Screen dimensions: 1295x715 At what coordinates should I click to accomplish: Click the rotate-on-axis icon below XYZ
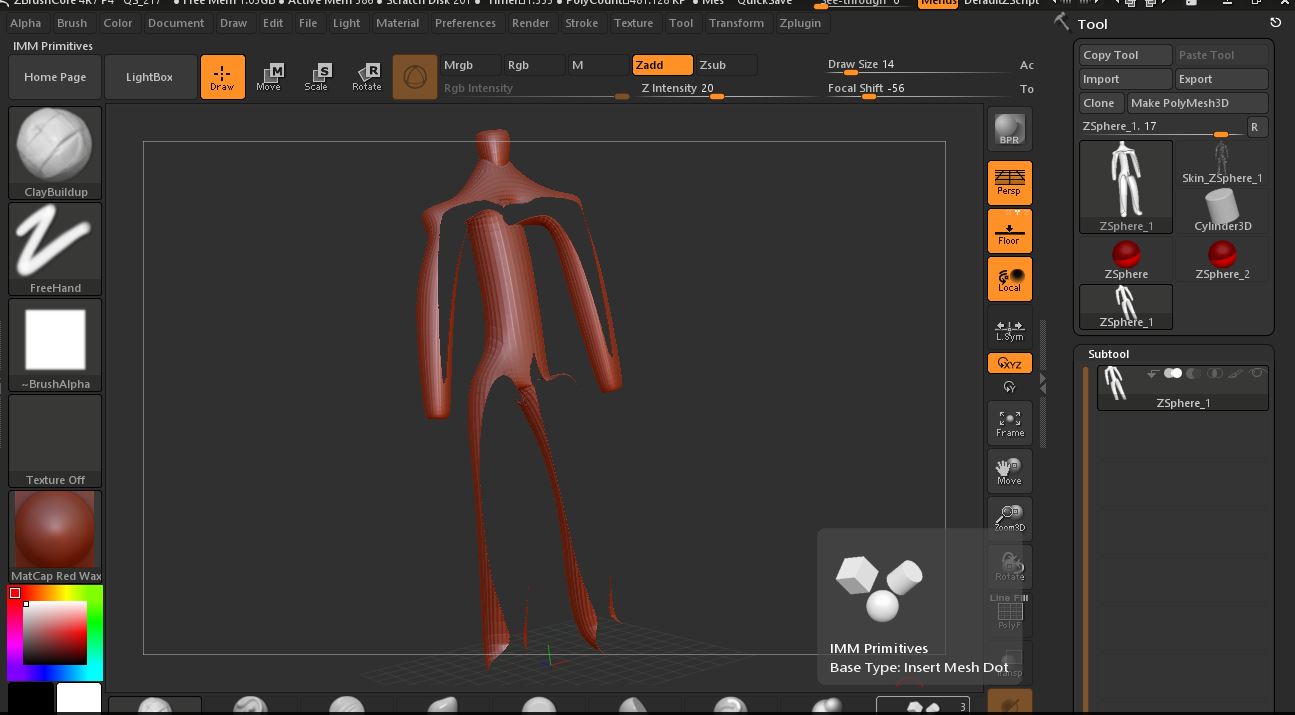click(x=1009, y=387)
